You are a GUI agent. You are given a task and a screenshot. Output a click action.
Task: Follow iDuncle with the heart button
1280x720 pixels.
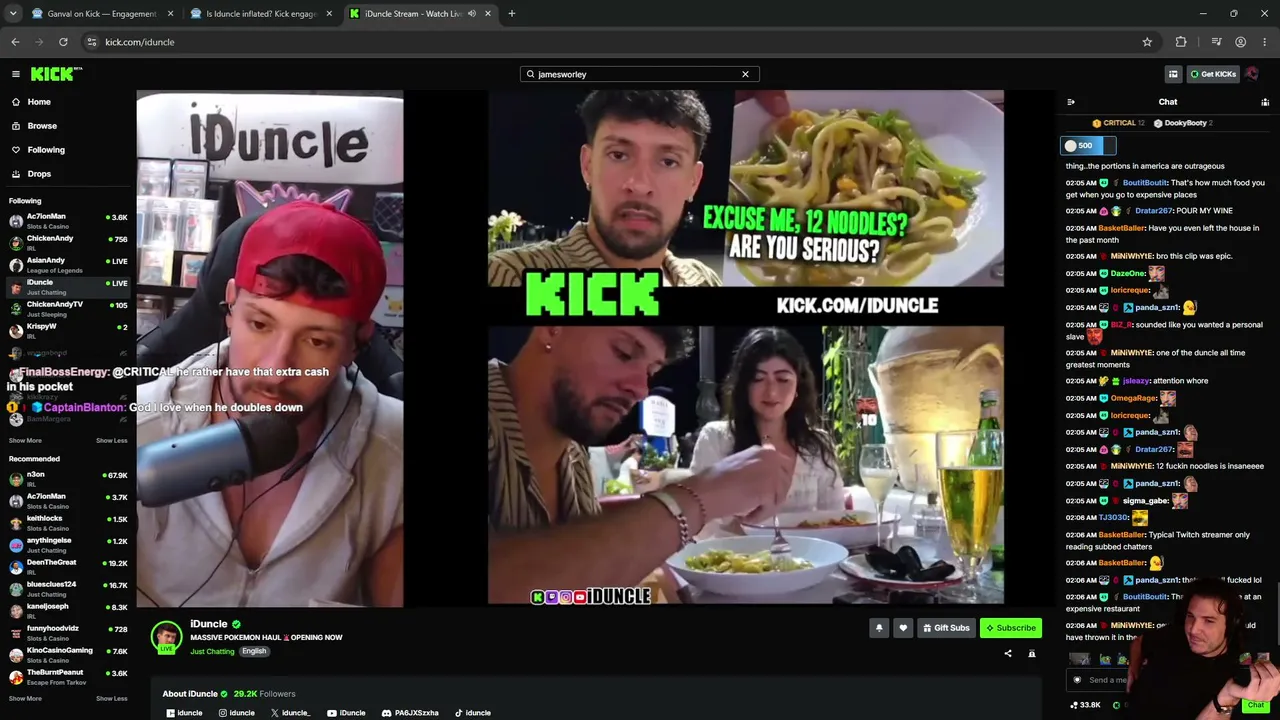point(903,628)
